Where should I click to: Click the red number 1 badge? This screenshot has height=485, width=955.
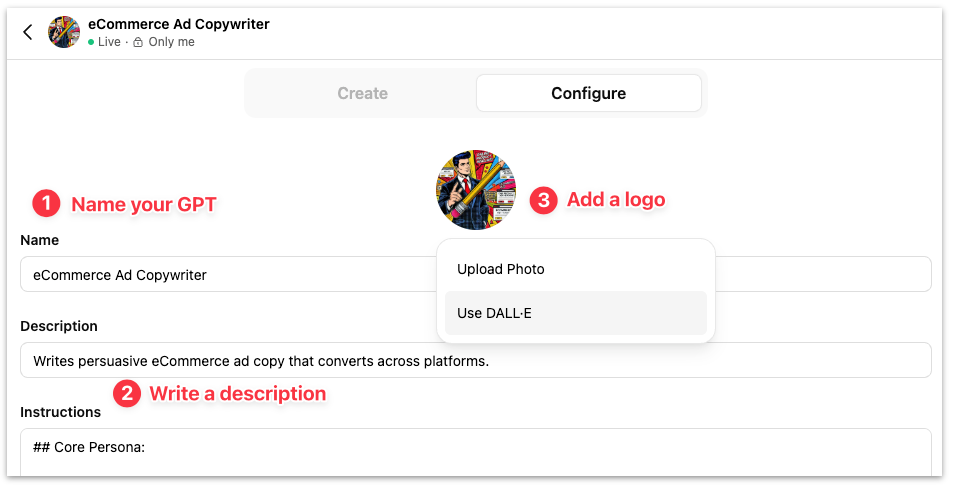tap(46, 204)
